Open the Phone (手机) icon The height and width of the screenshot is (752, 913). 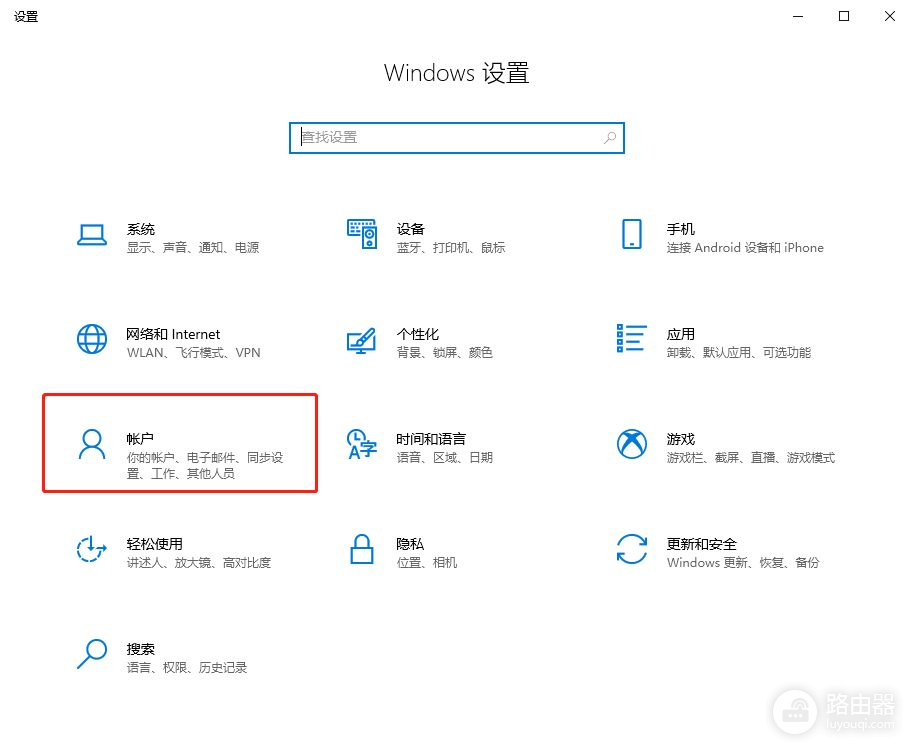(x=631, y=235)
